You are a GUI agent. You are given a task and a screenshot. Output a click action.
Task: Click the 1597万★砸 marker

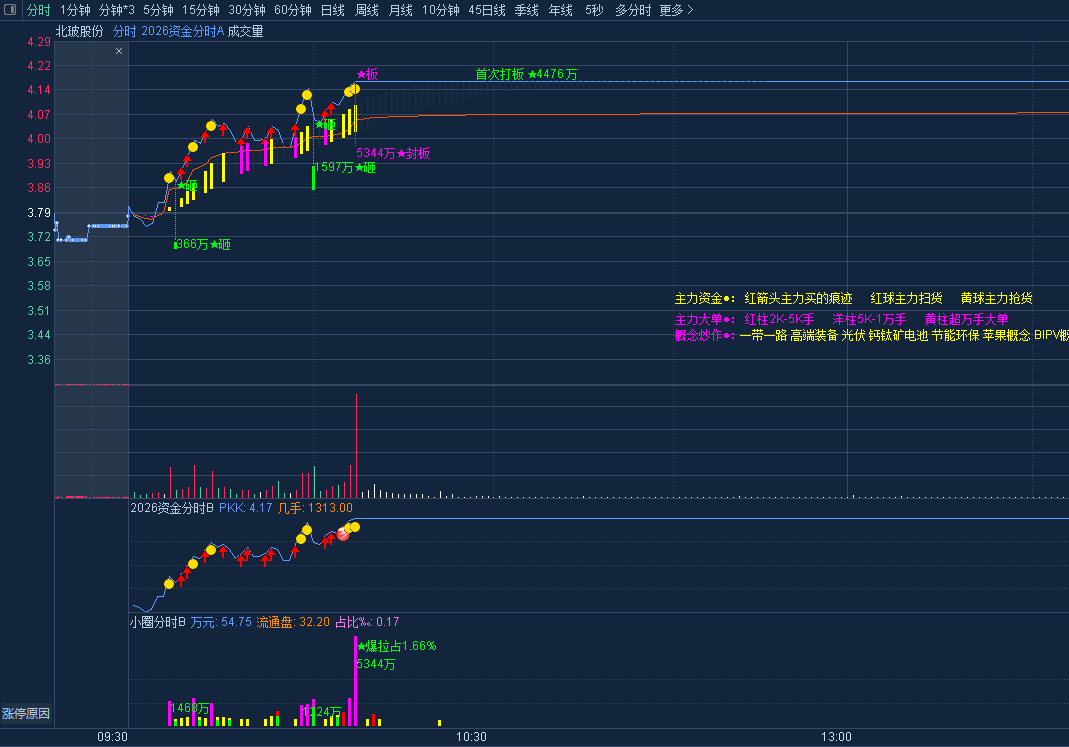345,168
